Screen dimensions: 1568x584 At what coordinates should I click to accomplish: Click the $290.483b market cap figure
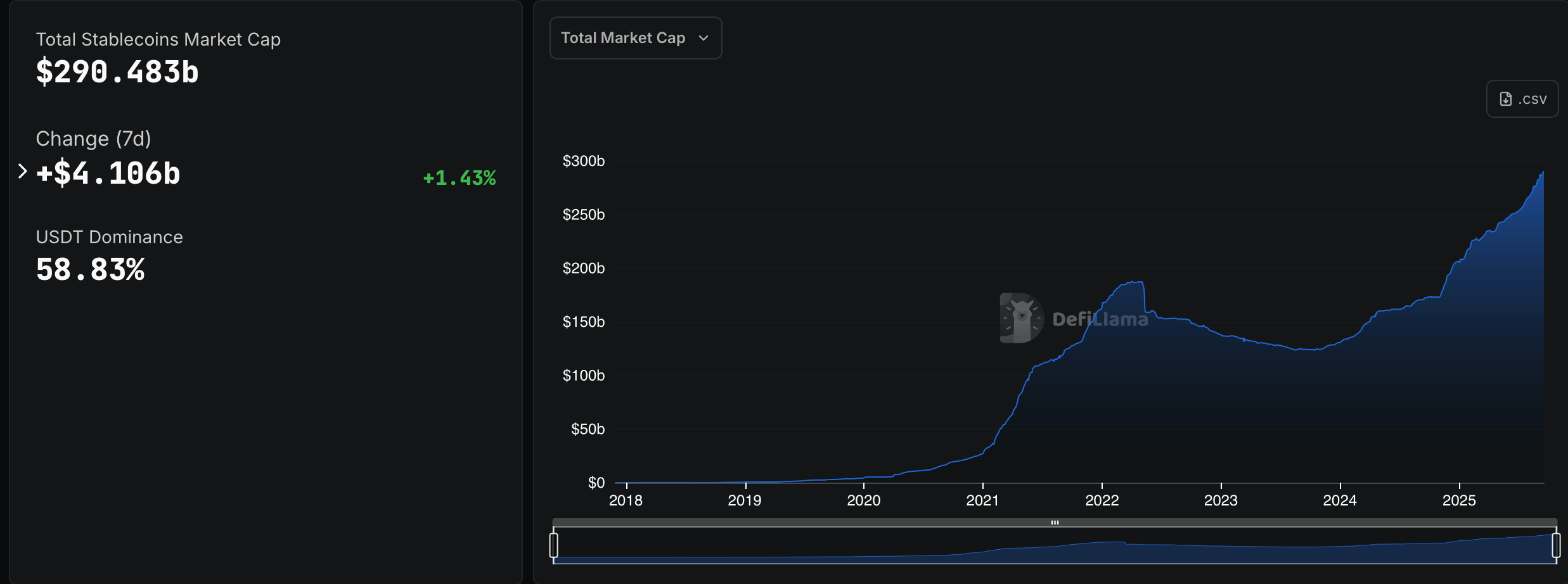(x=117, y=72)
